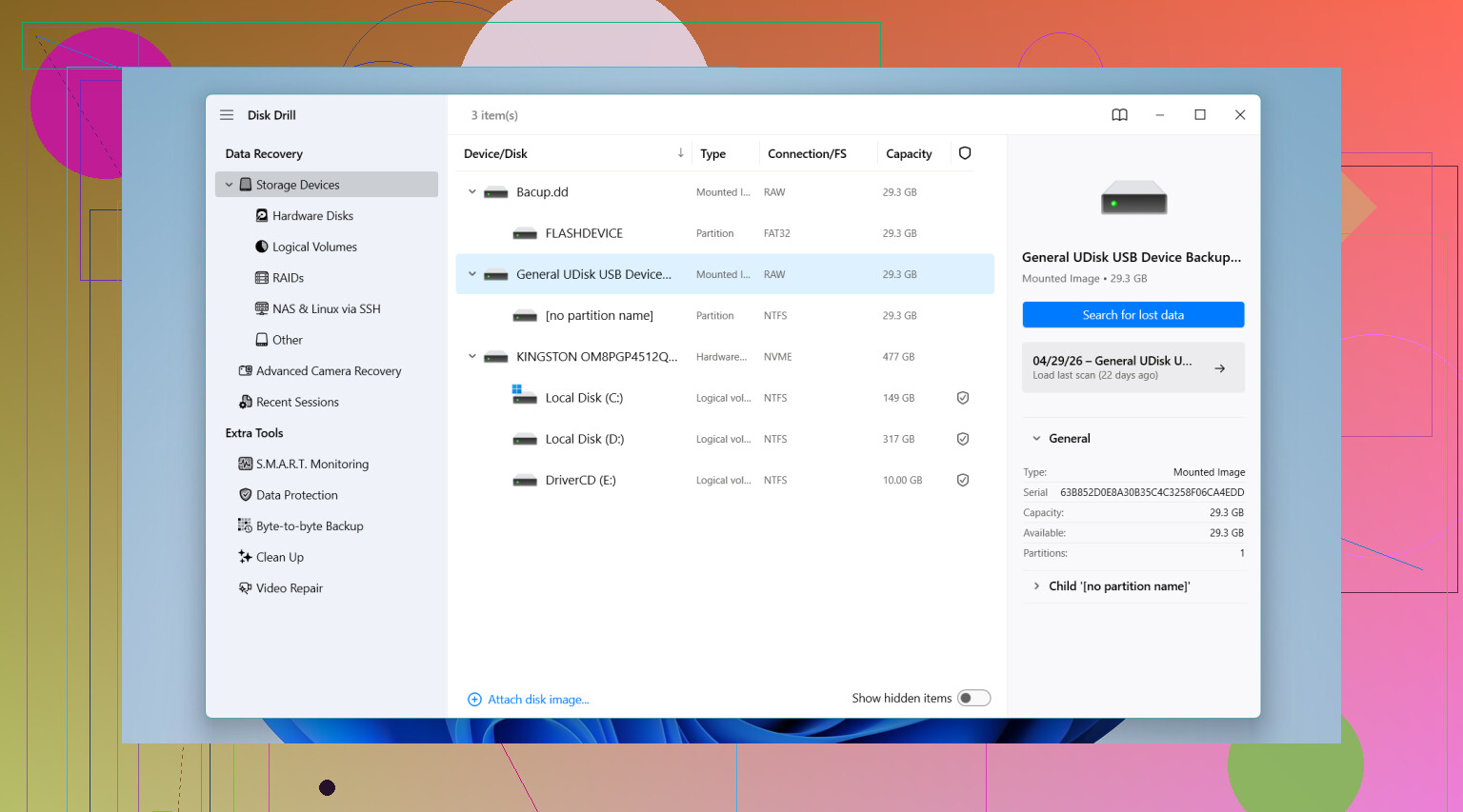Click the Local Disk (D:) drive icon
This screenshot has height=812, width=1463.
pyautogui.click(x=525, y=440)
